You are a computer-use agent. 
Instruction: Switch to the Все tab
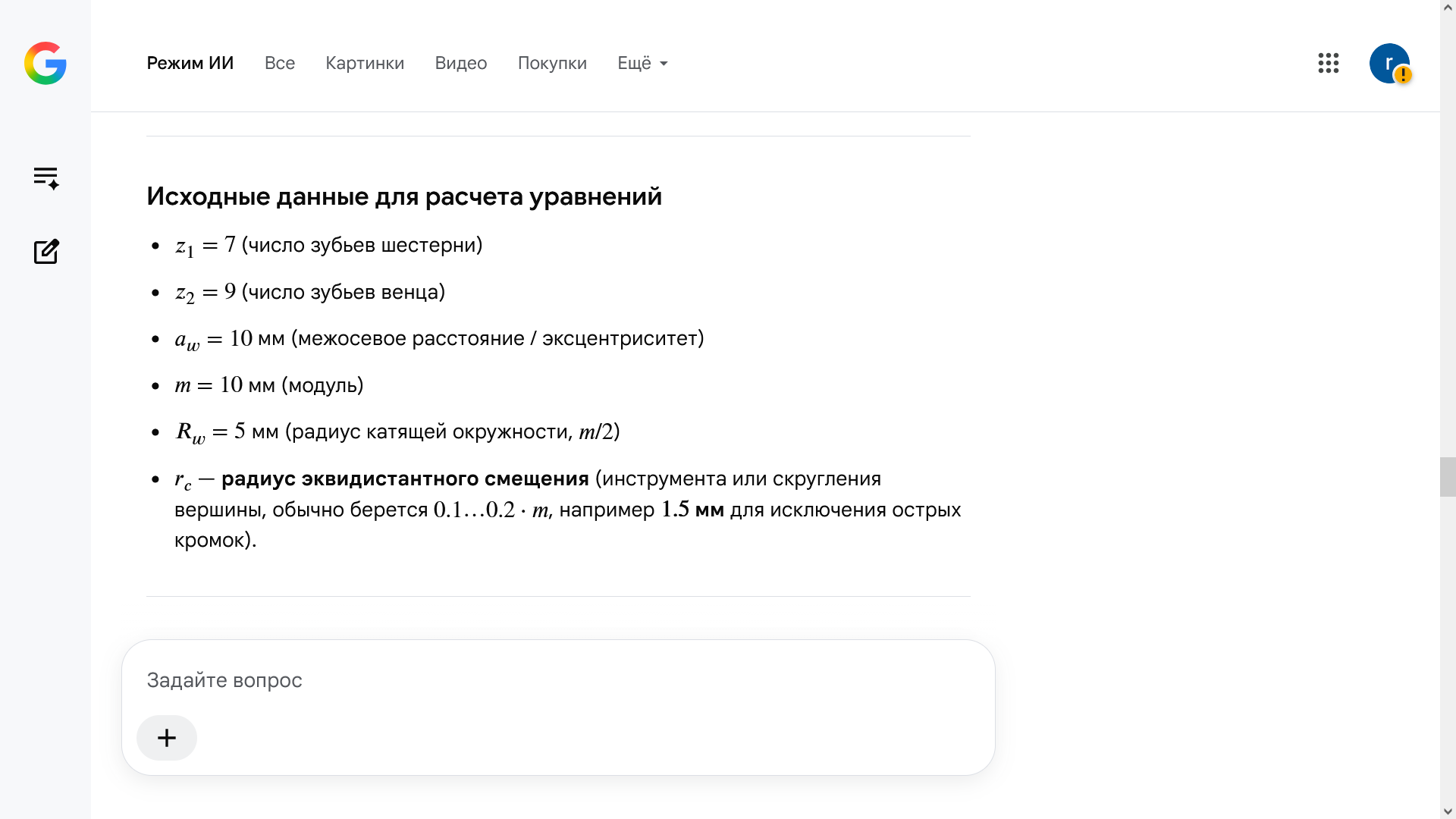(x=280, y=63)
